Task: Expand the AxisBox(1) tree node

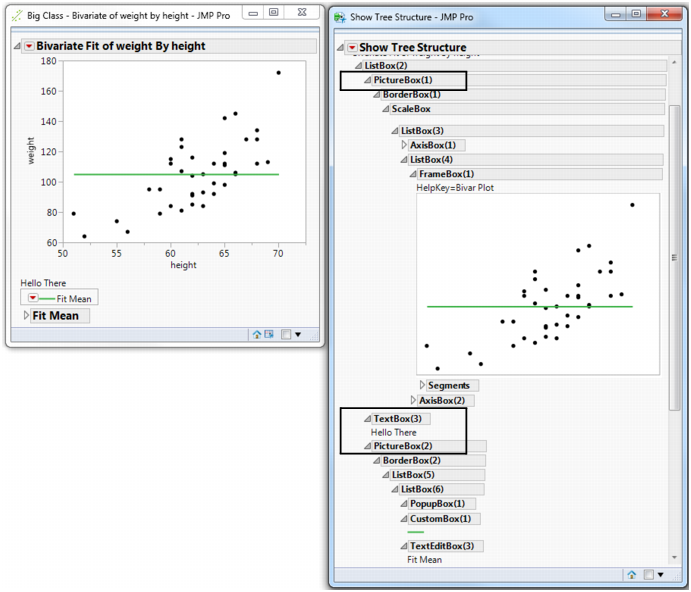Action: 405,145
